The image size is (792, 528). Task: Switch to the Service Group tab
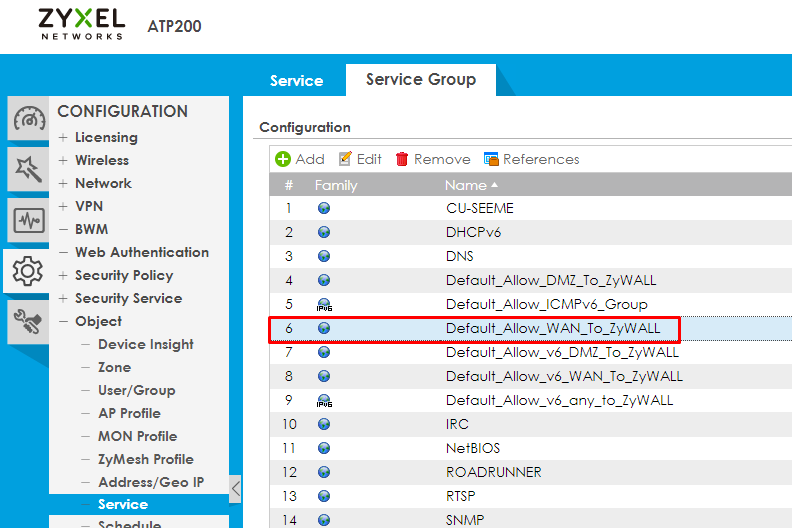pyautogui.click(x=421, y=79)
